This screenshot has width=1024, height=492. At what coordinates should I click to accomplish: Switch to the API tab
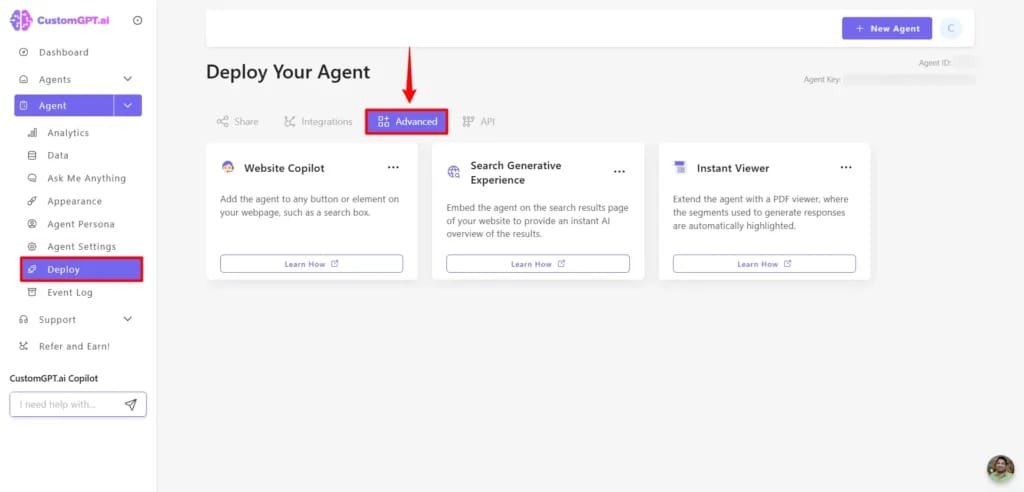click(479, 122)
